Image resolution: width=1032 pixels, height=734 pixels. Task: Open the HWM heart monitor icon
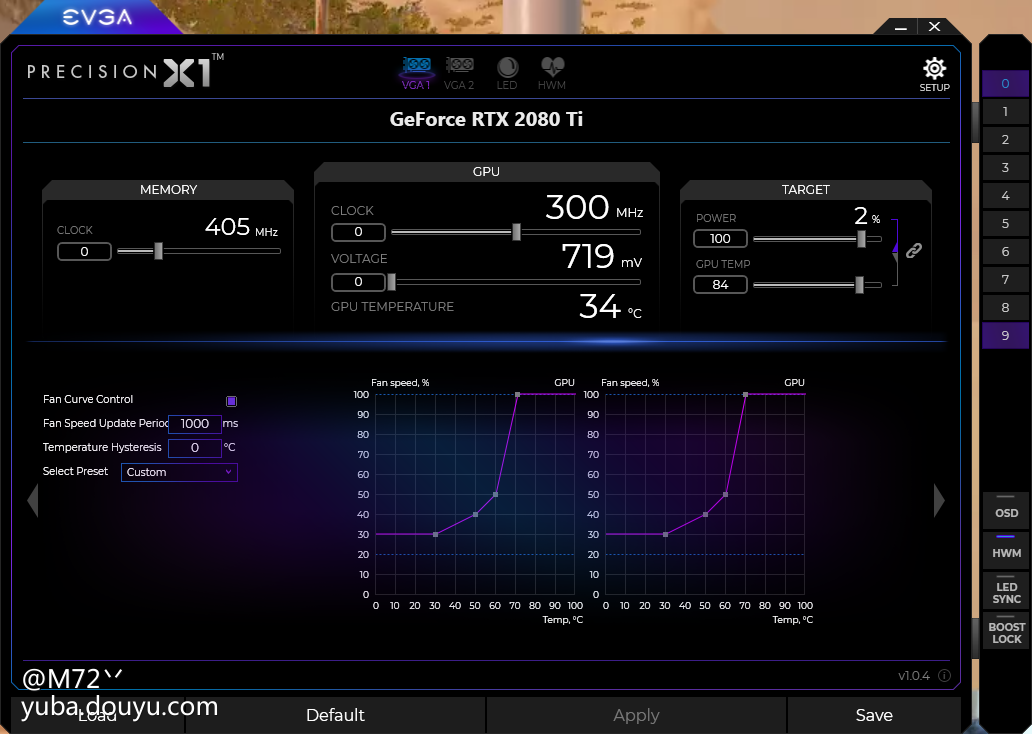coord(552,73)
